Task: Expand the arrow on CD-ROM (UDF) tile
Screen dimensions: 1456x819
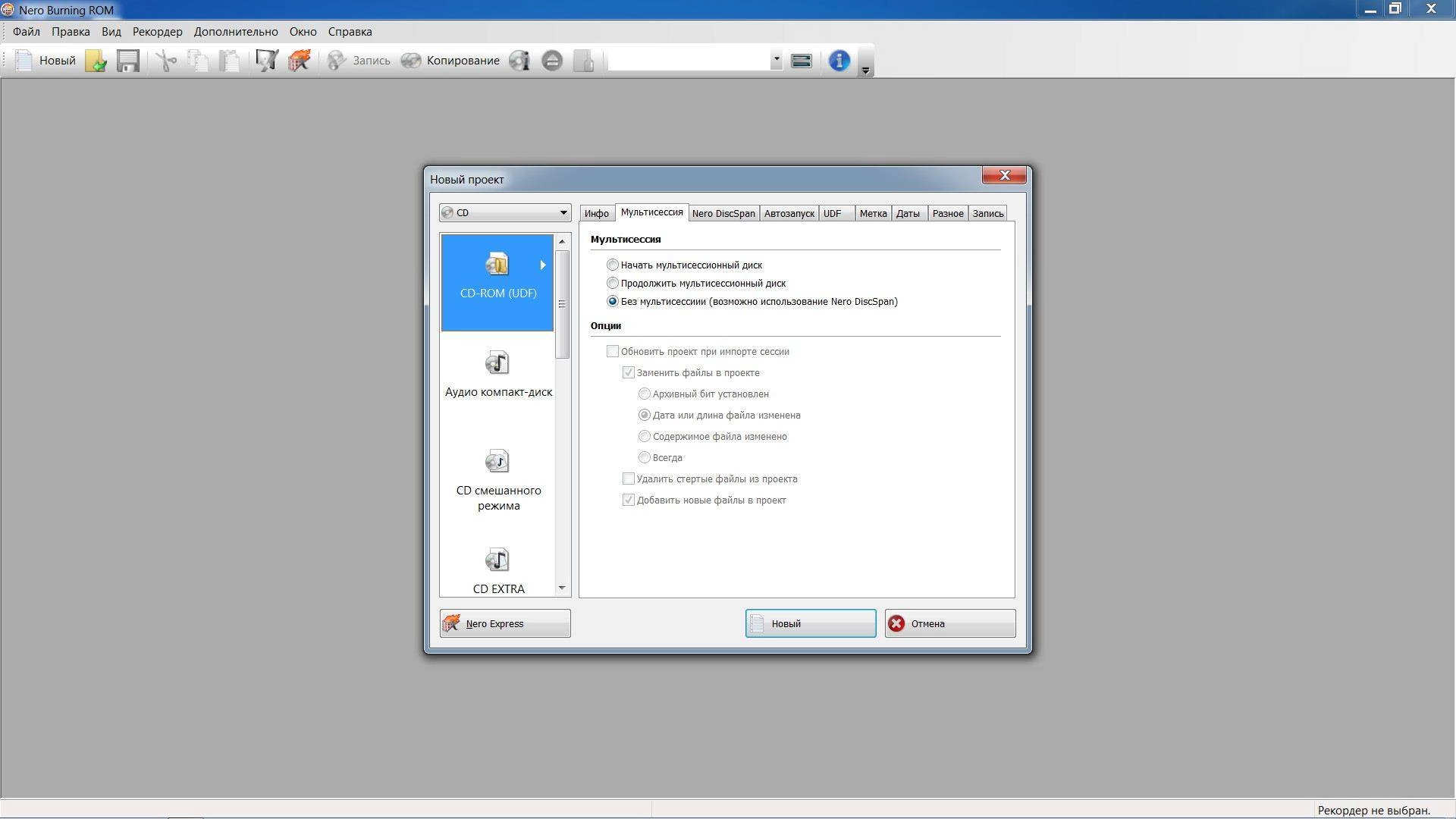Action: tap(543, 265)
